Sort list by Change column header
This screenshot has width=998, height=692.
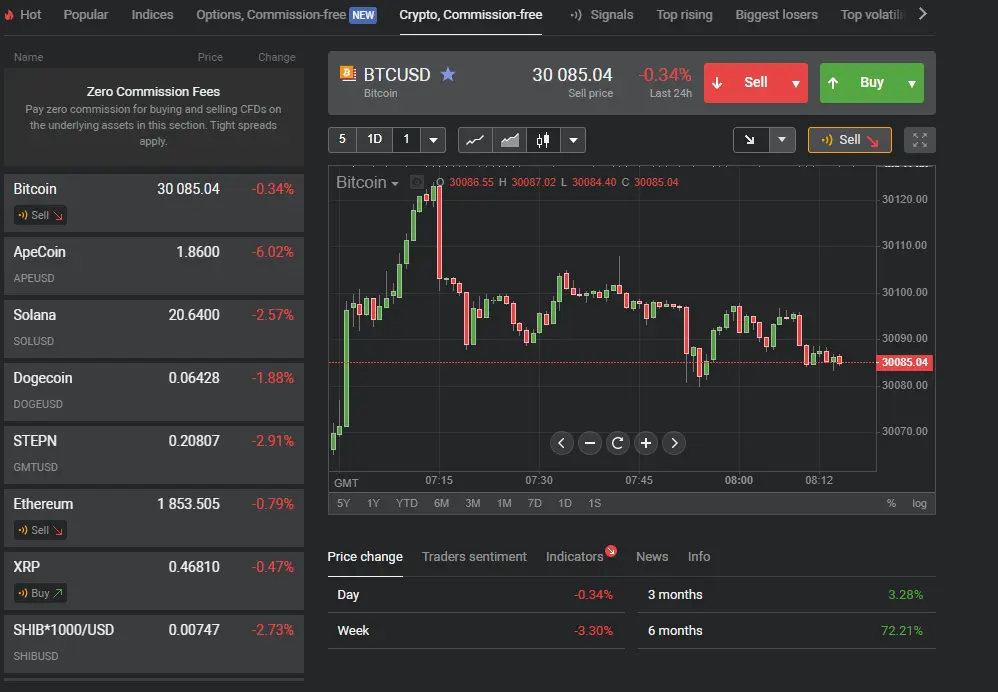pyautogui.click(x=276, y=57)
